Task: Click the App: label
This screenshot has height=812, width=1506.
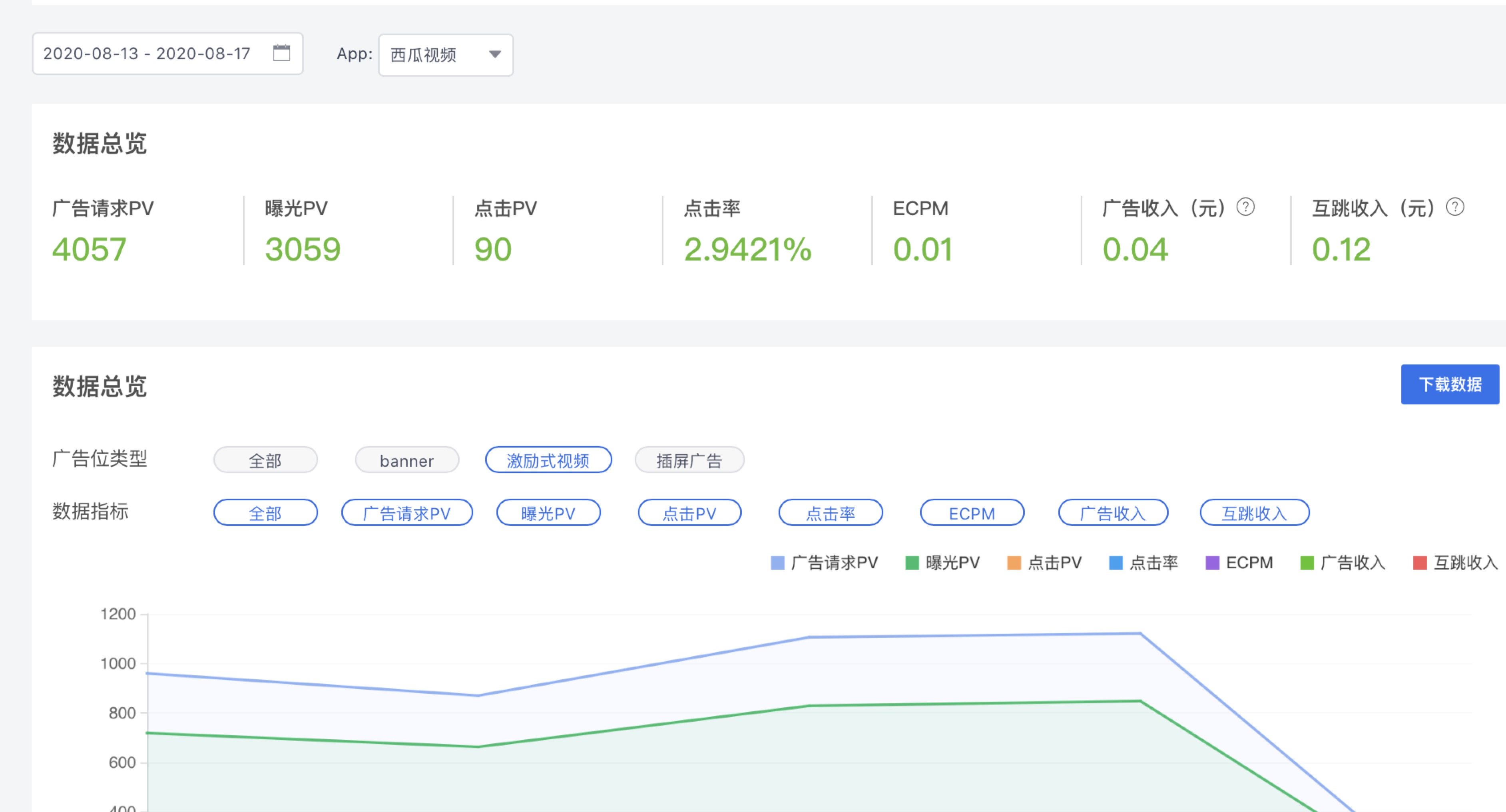Action: tap(354, 54)
